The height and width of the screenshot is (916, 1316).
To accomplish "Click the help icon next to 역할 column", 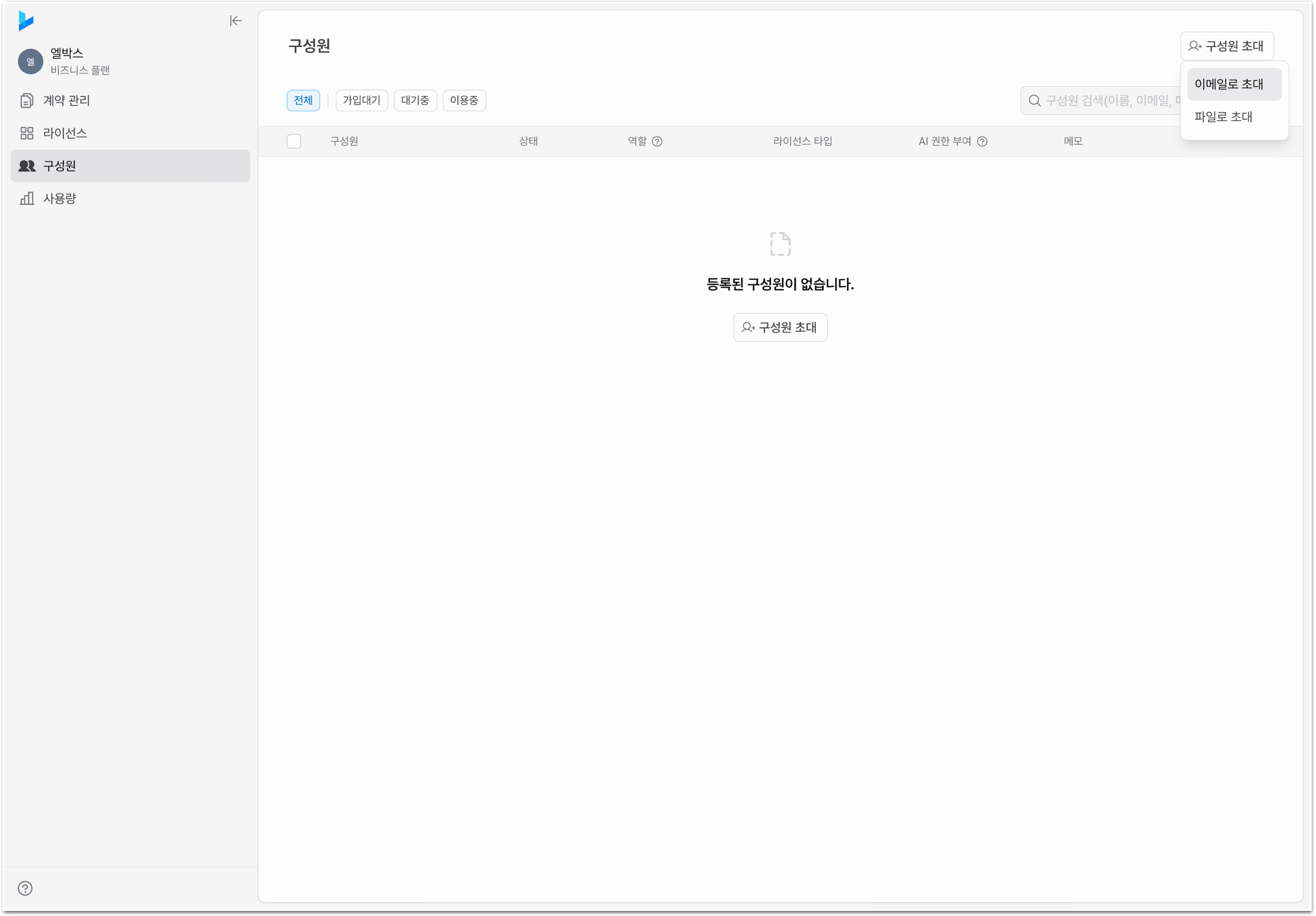I will (658, 142).
